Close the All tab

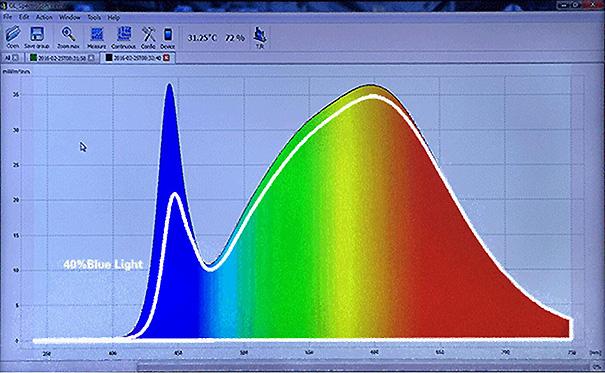click(x=15, y=58)
